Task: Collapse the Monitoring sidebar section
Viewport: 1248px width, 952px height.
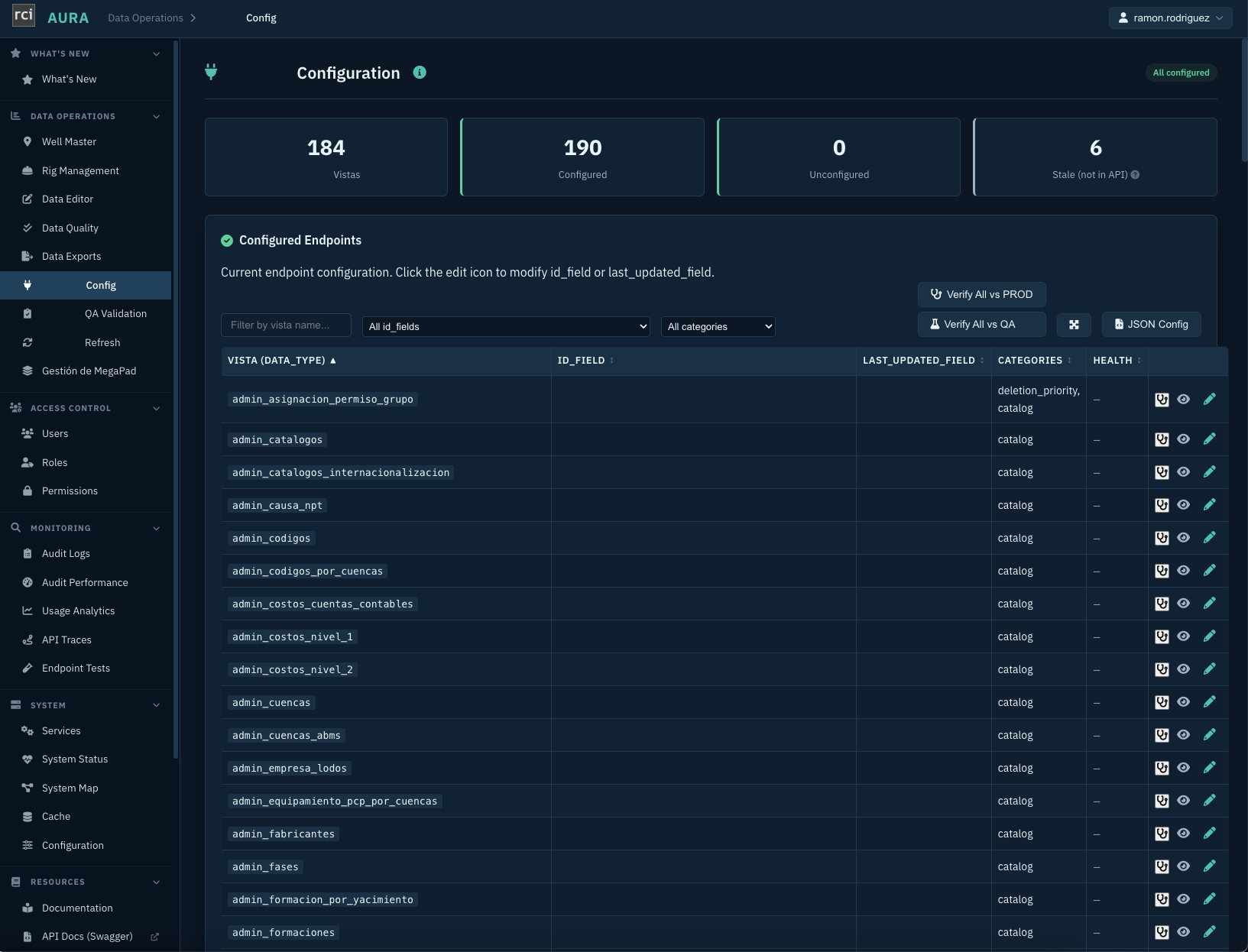Action: tap(86, 528)
